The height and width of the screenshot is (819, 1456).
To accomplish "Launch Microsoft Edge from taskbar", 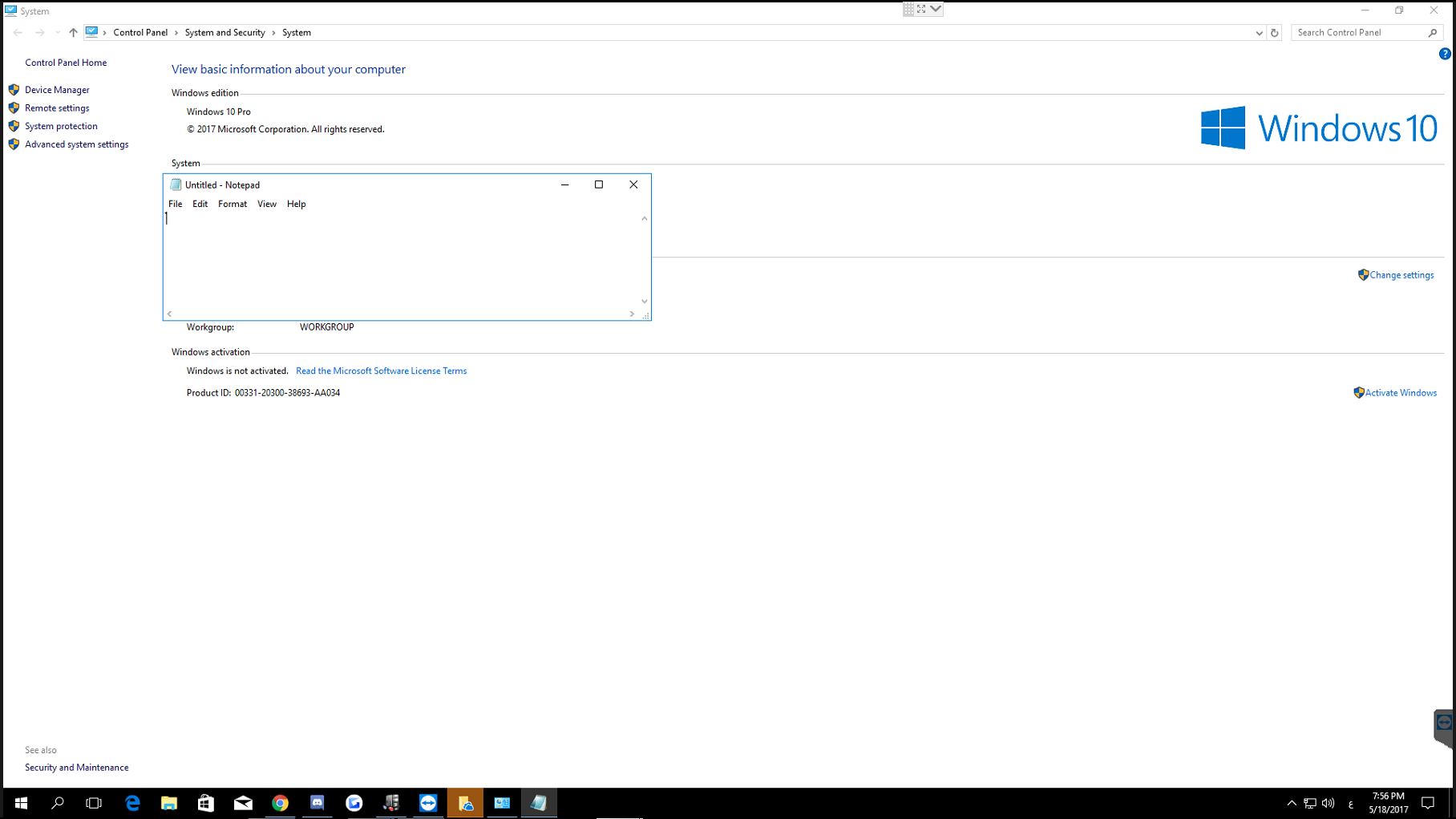I will coord(132,803).
